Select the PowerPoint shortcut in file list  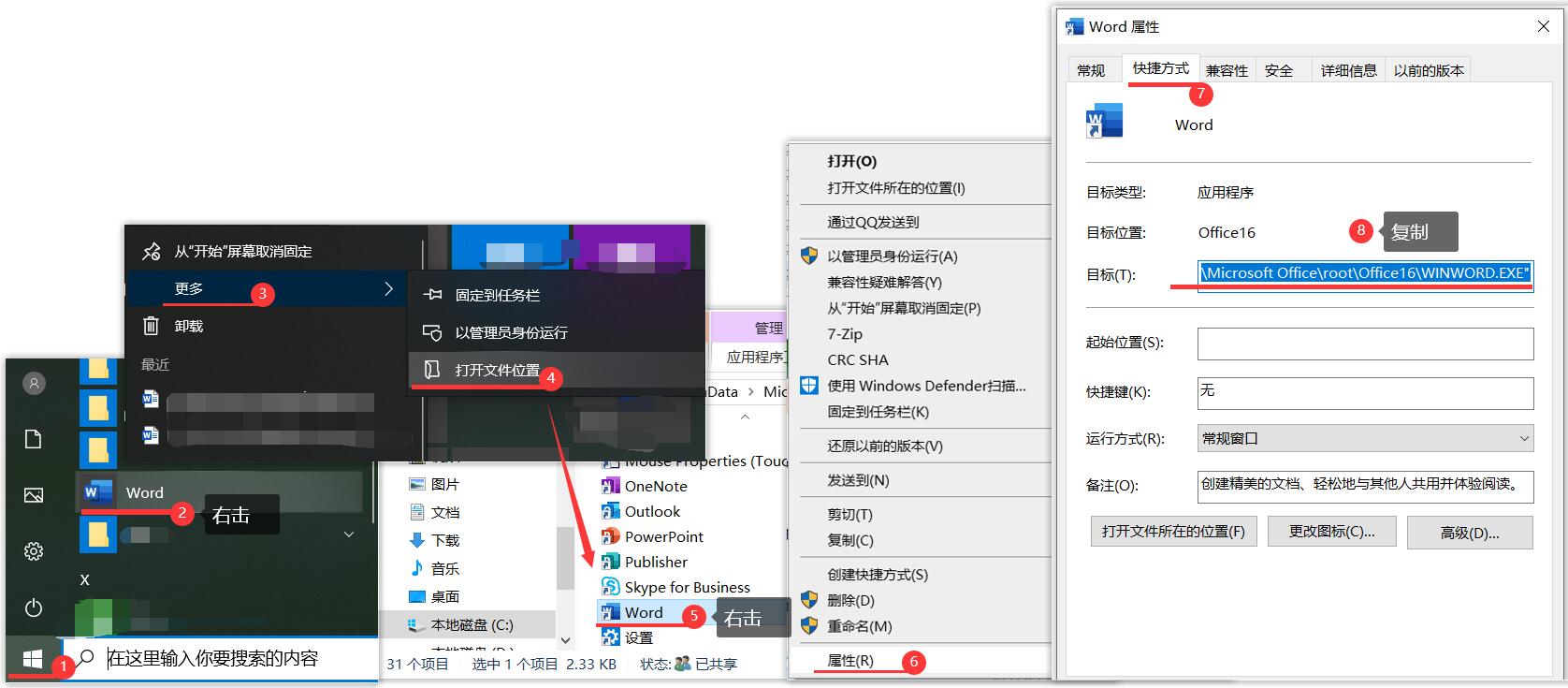[x=663, y=536]
